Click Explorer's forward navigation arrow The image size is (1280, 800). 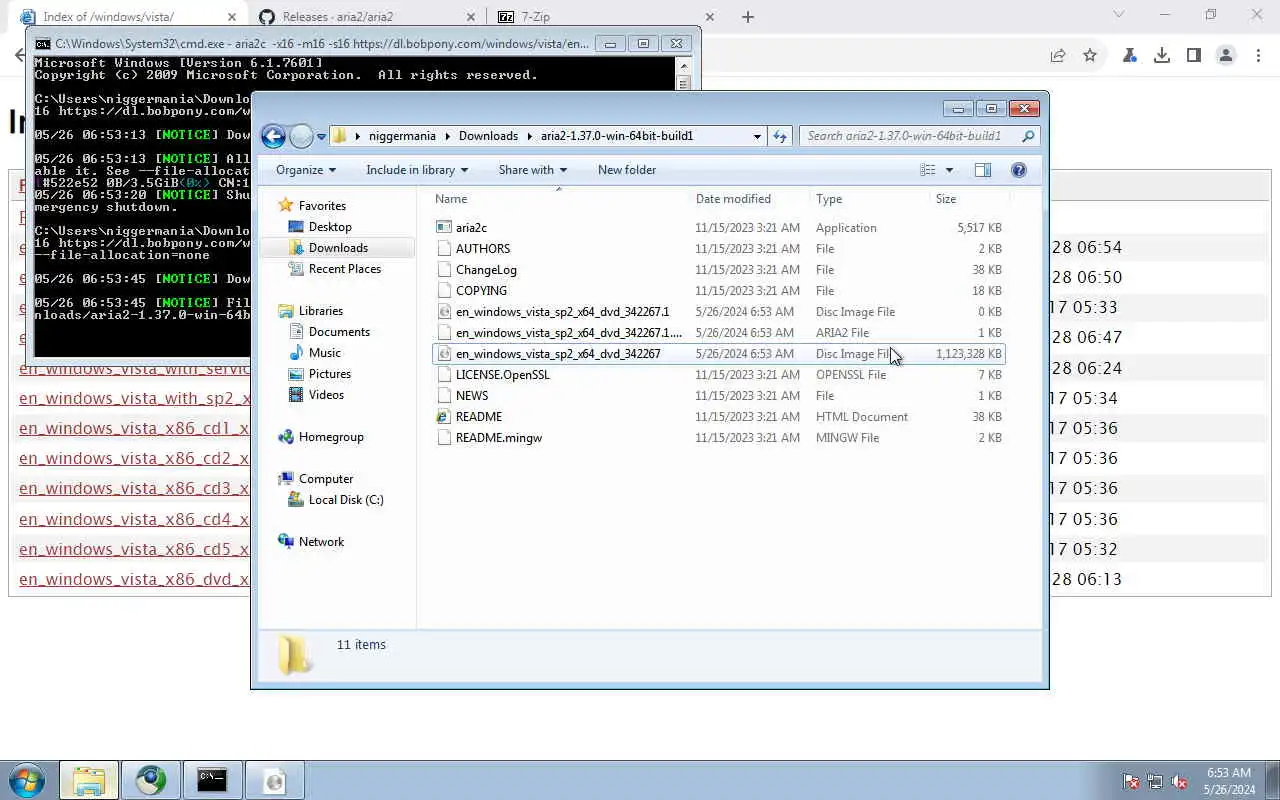301,136
